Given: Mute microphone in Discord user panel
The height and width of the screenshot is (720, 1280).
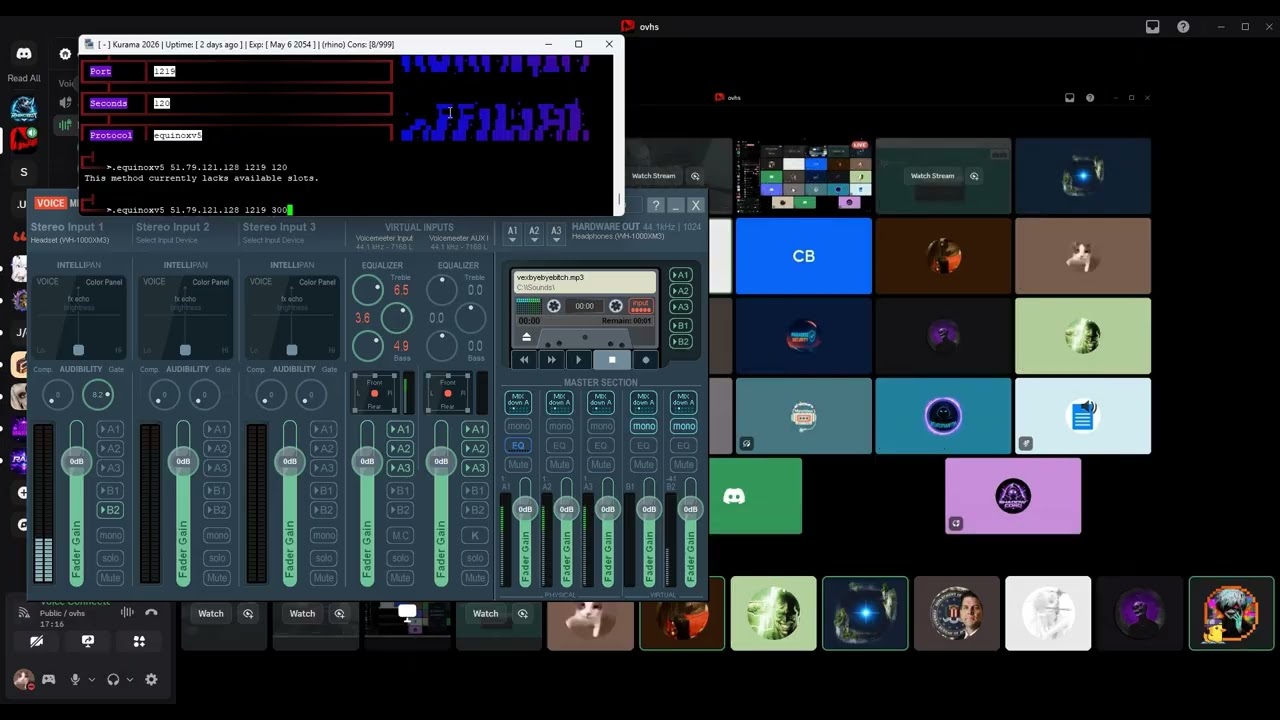Looking at the screenshot, I should tap(75, 680).
